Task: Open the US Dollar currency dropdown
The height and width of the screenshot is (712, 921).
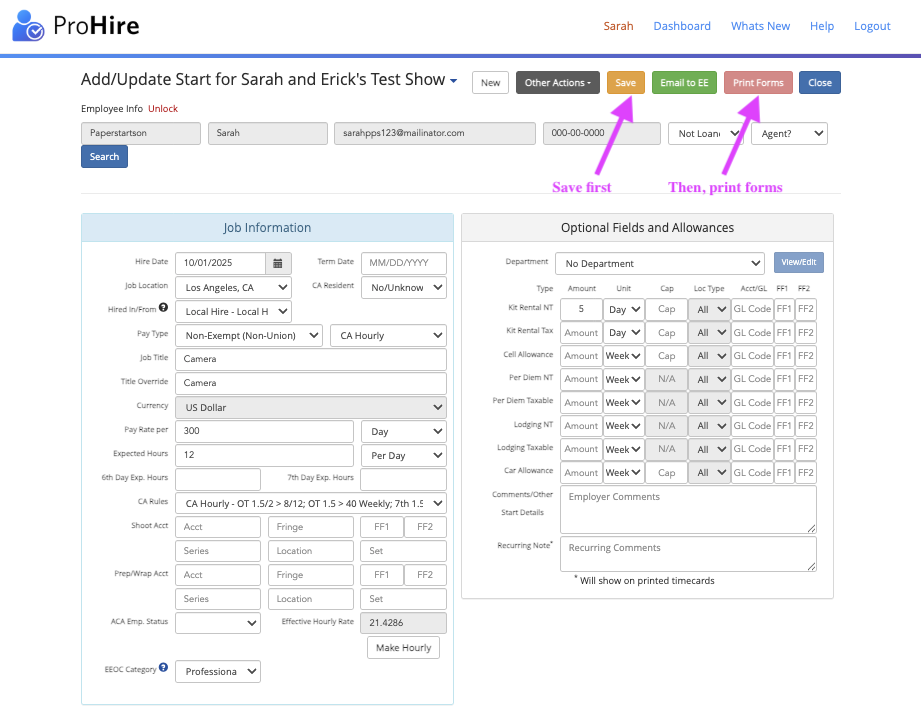Action: click(x=311, y=407)
